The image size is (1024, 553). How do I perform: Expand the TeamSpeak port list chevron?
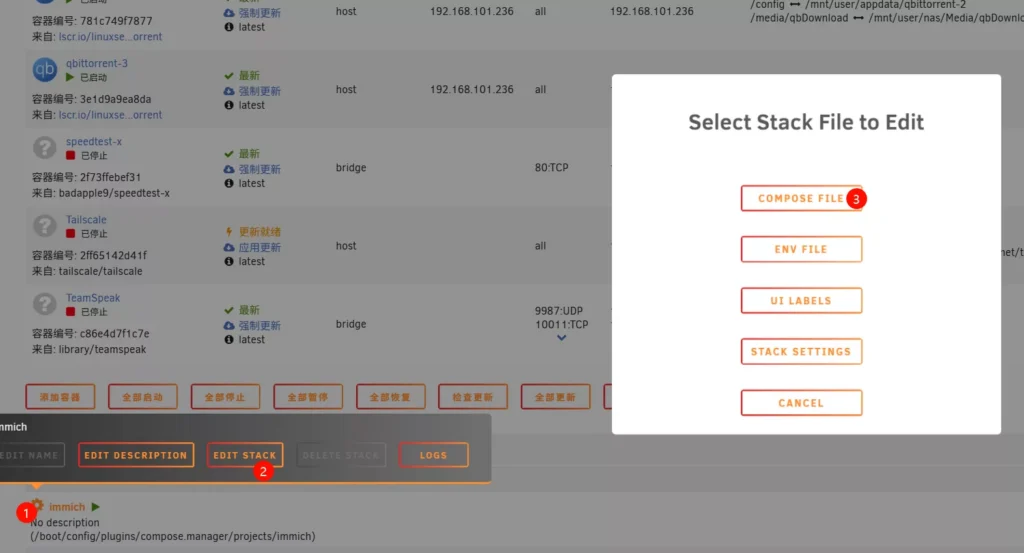[561, 338]
